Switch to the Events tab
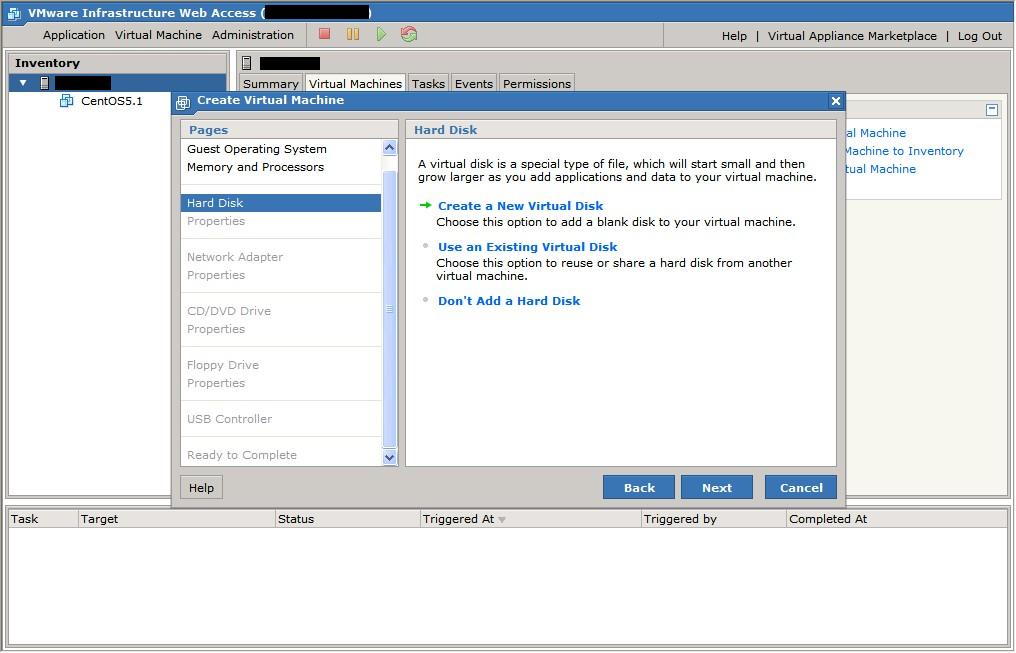The height and width of the screenshot is (653, 1016). [474, 84]
